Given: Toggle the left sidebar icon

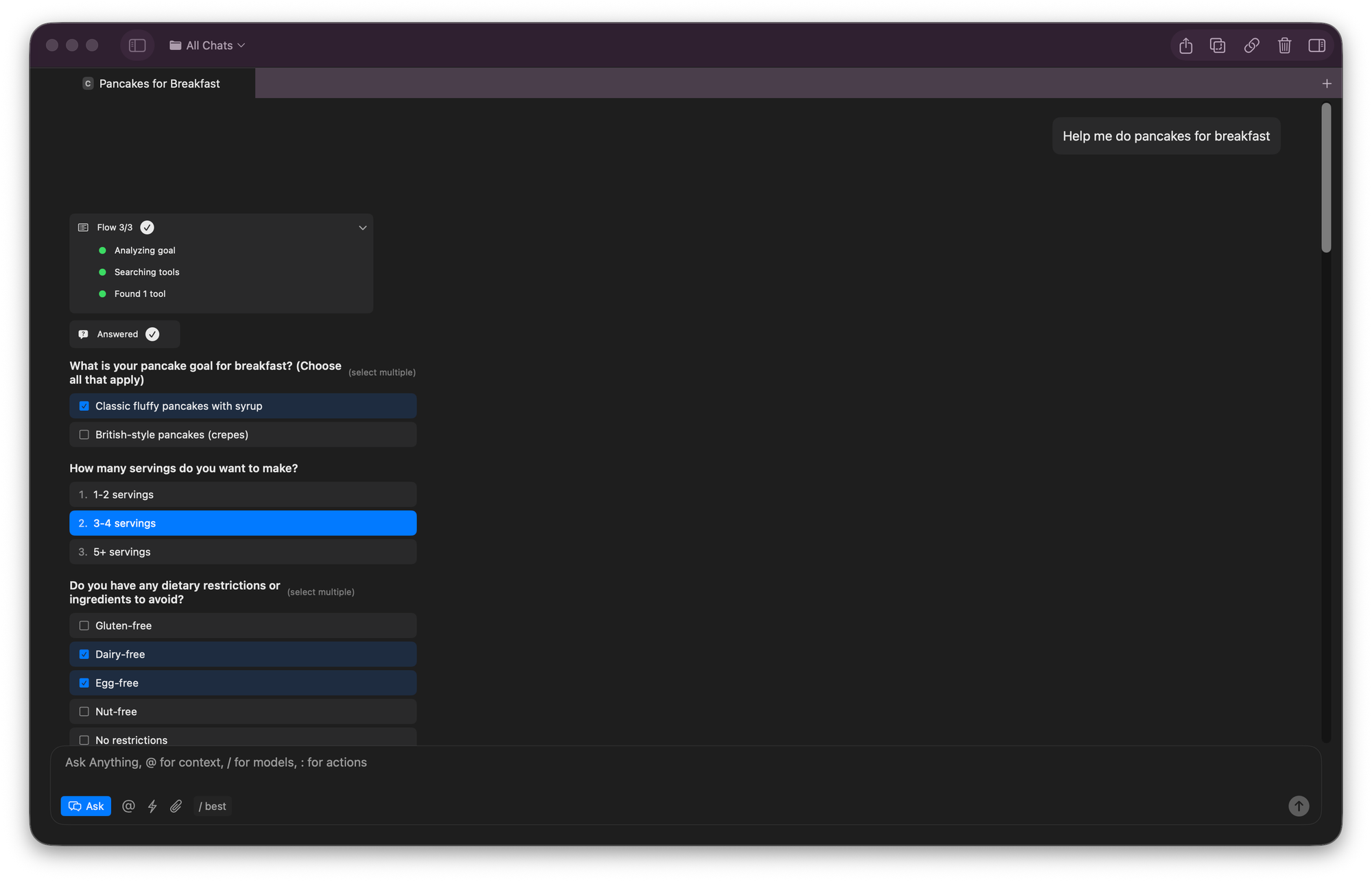Looking at the screenshot, I should (x=137, y=45).
